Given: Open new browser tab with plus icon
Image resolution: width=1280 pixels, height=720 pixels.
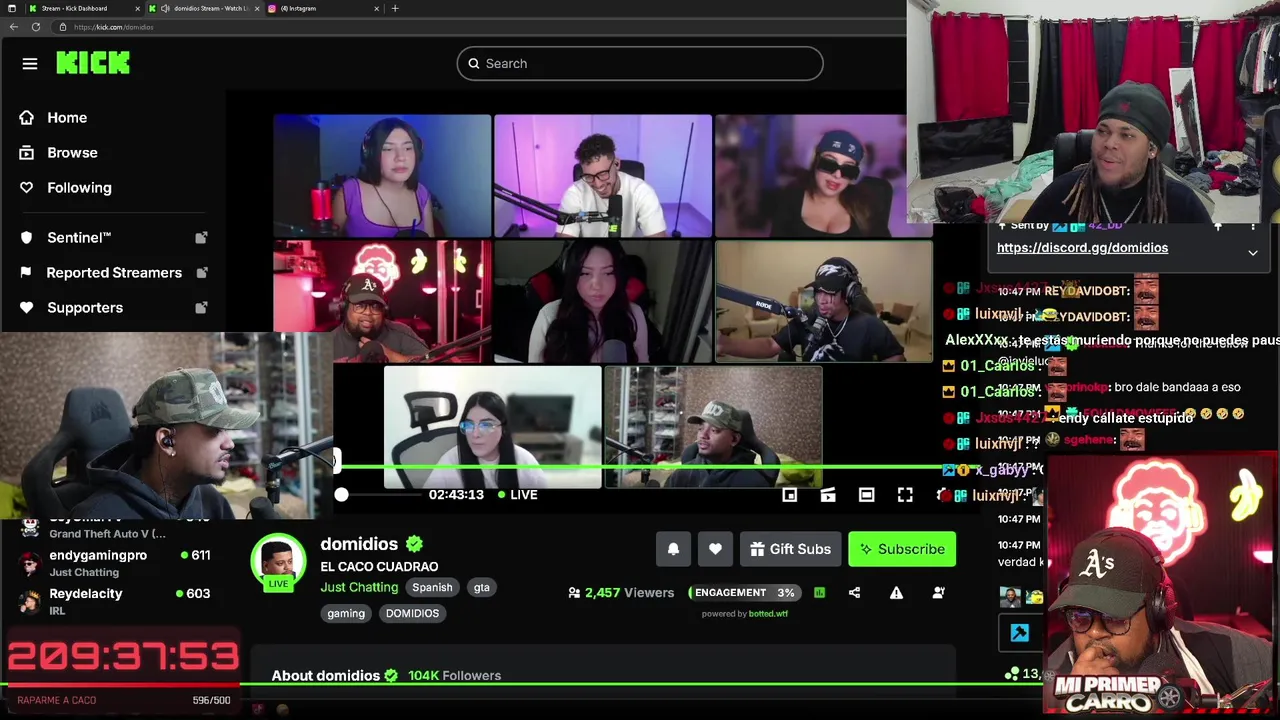Looking at the screenshot, I should click(395, 8).
